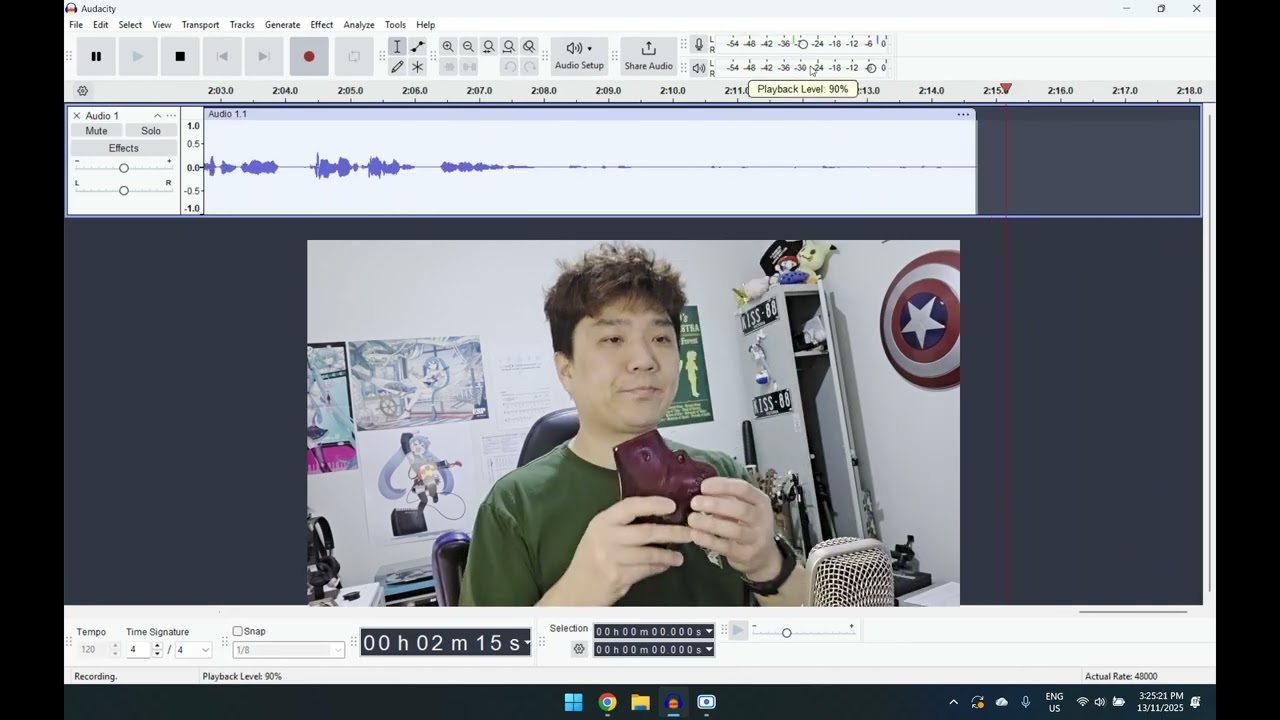This screenshot has width=1280, height=720.
Task: Click the Zoom Out magnifier
Action: pos(468,47)
